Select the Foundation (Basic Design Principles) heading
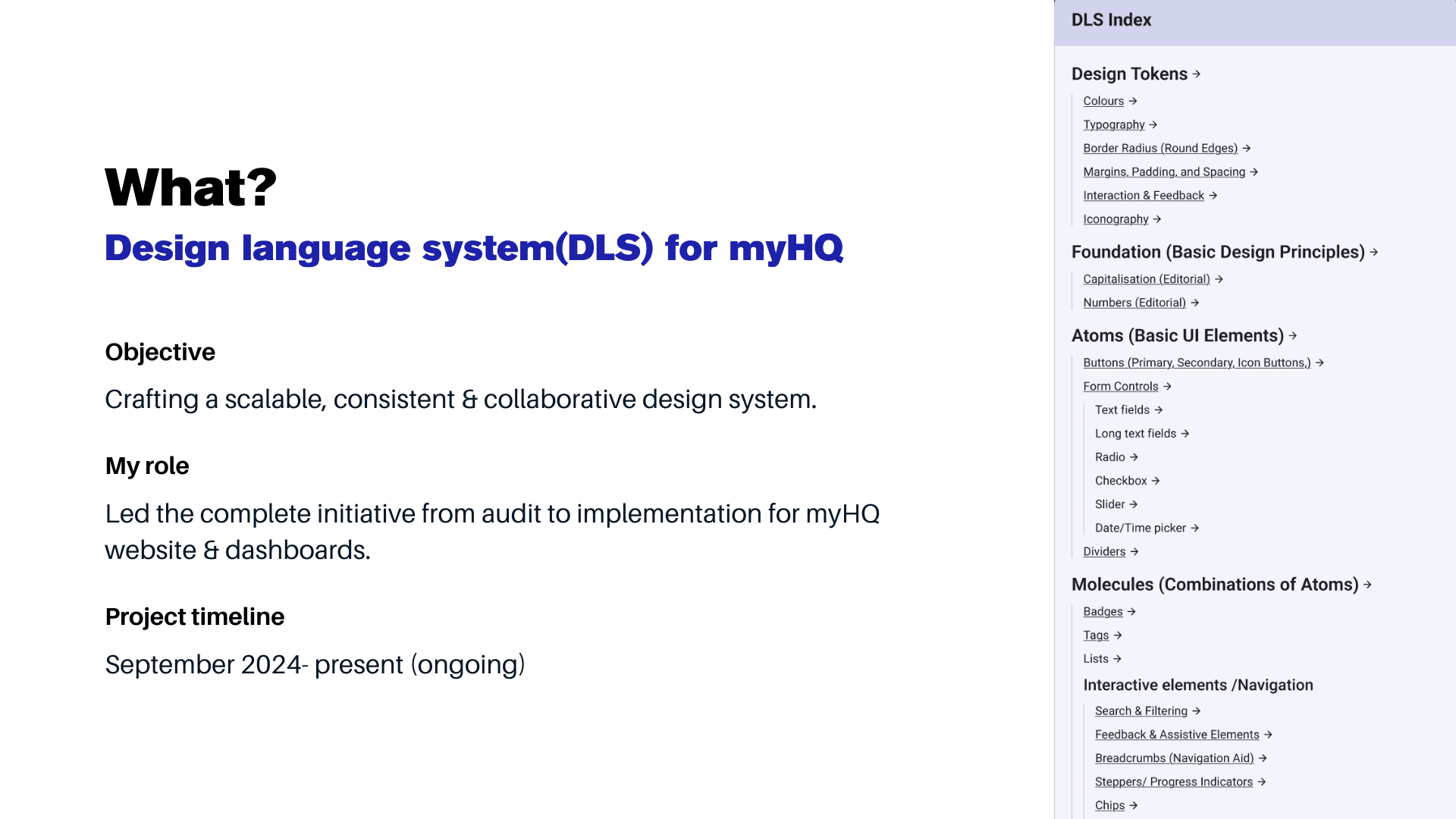Image resolution: width=1456 pixels, height=819 pixels. pyautogui.click(x=1217, y=252)
